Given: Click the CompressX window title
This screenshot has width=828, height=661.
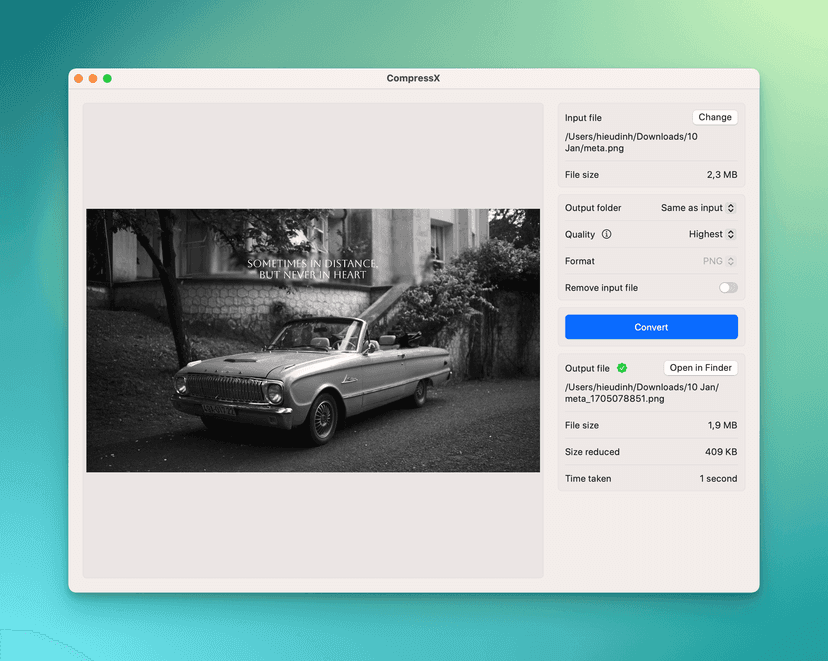Looking at the screenshot, I should click(x=413, y=77).
